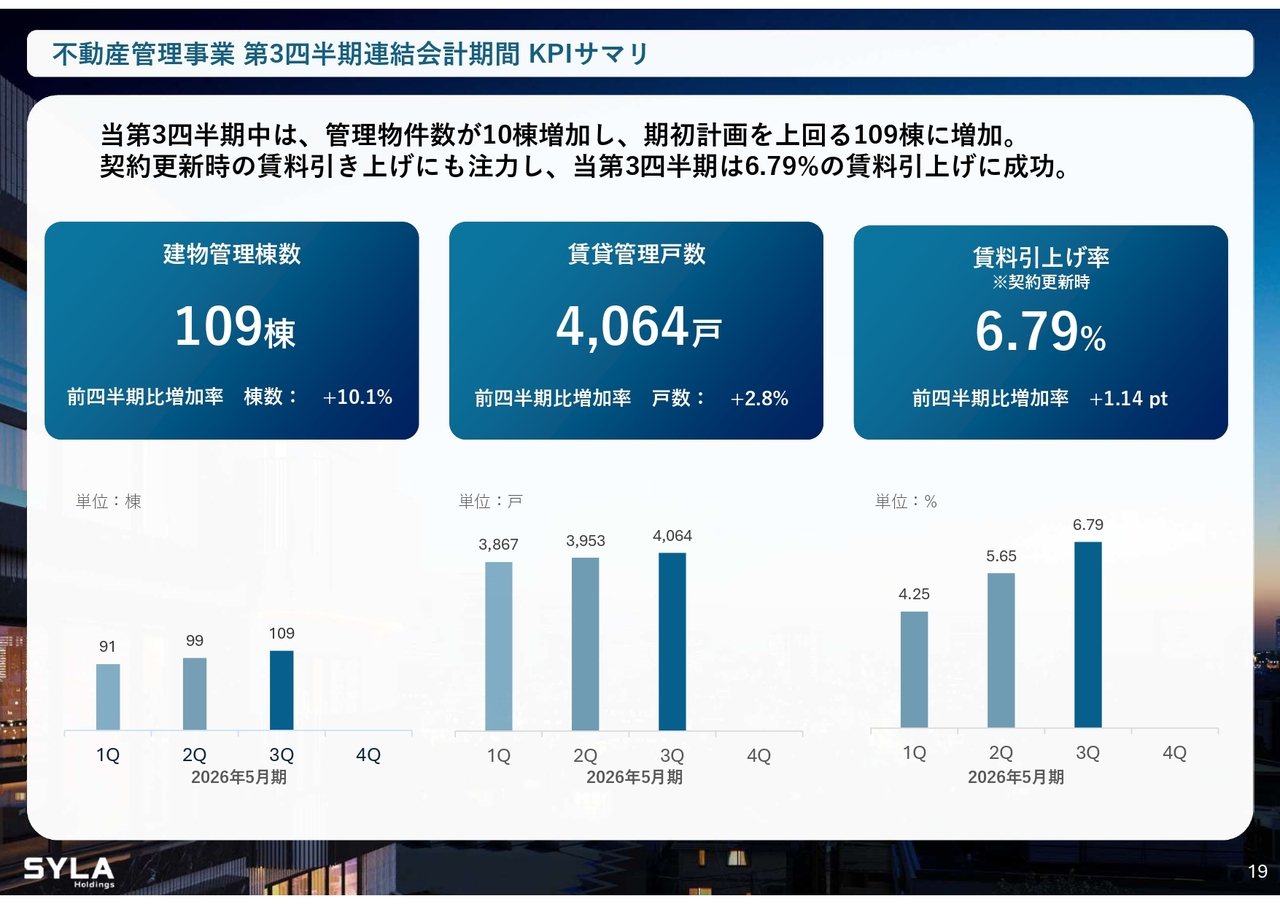The height and width of the screenshot is (904, 1280).
Task: Select the 1Q bar labeled 91
Action: pyautogui.click(x=108, y=696)
